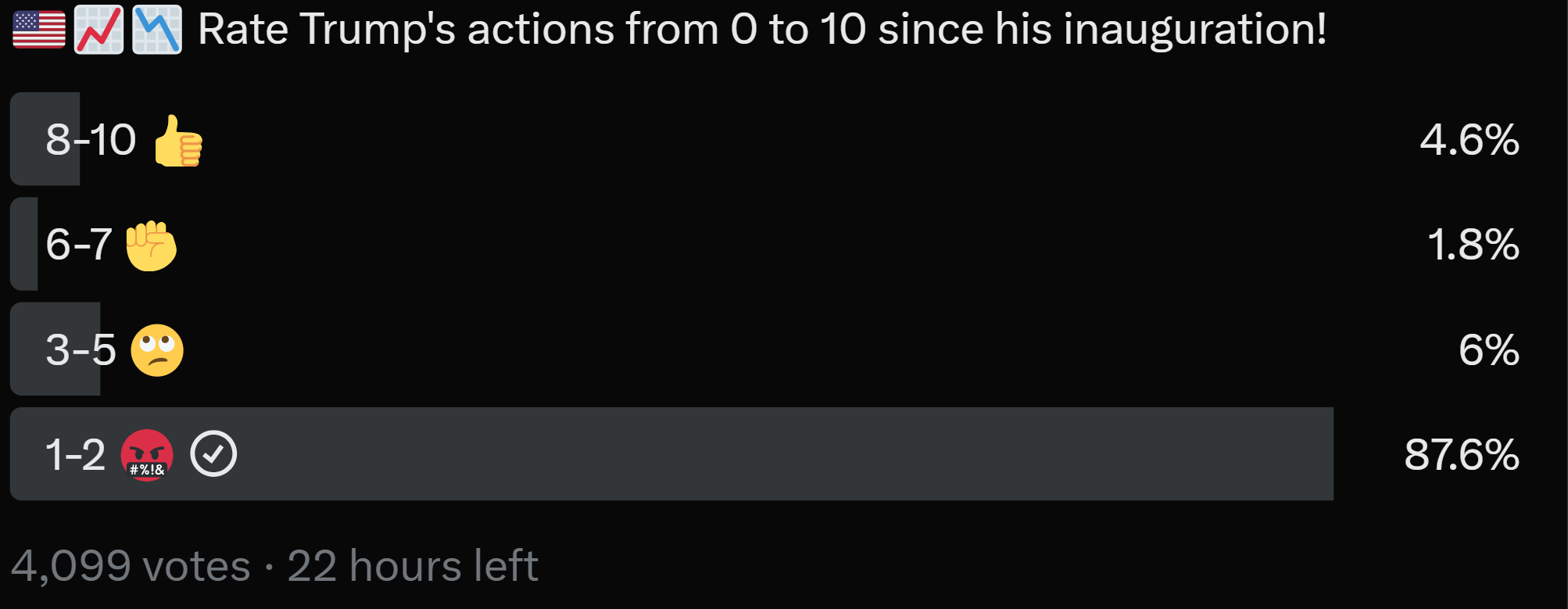The image size is (1568, 609).
Task: Click the 6% percentage label
Action: (x=1489, y=349)
